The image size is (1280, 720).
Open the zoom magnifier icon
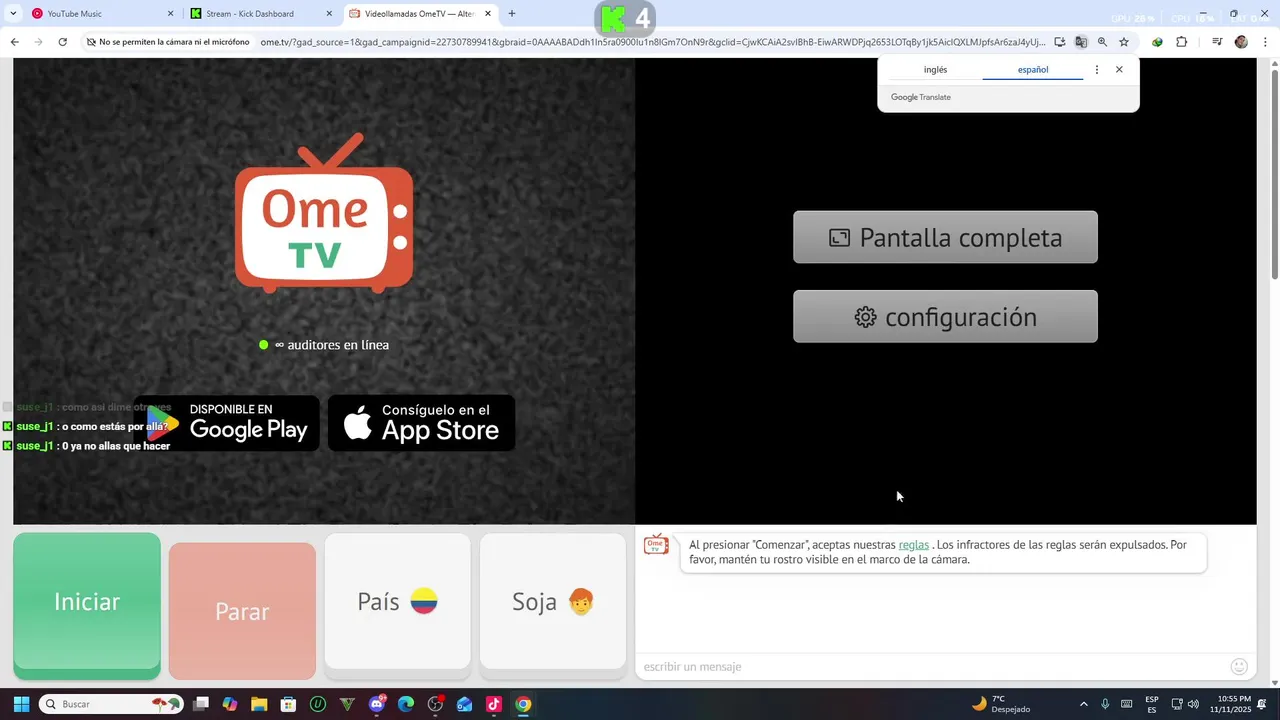click(1102, 42)
